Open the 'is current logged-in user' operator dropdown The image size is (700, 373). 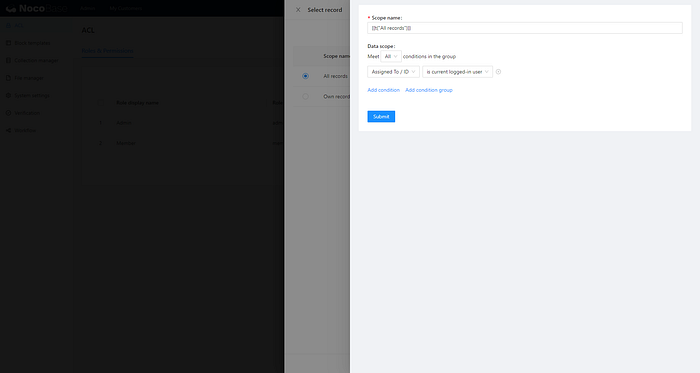(x=457, y=72)
